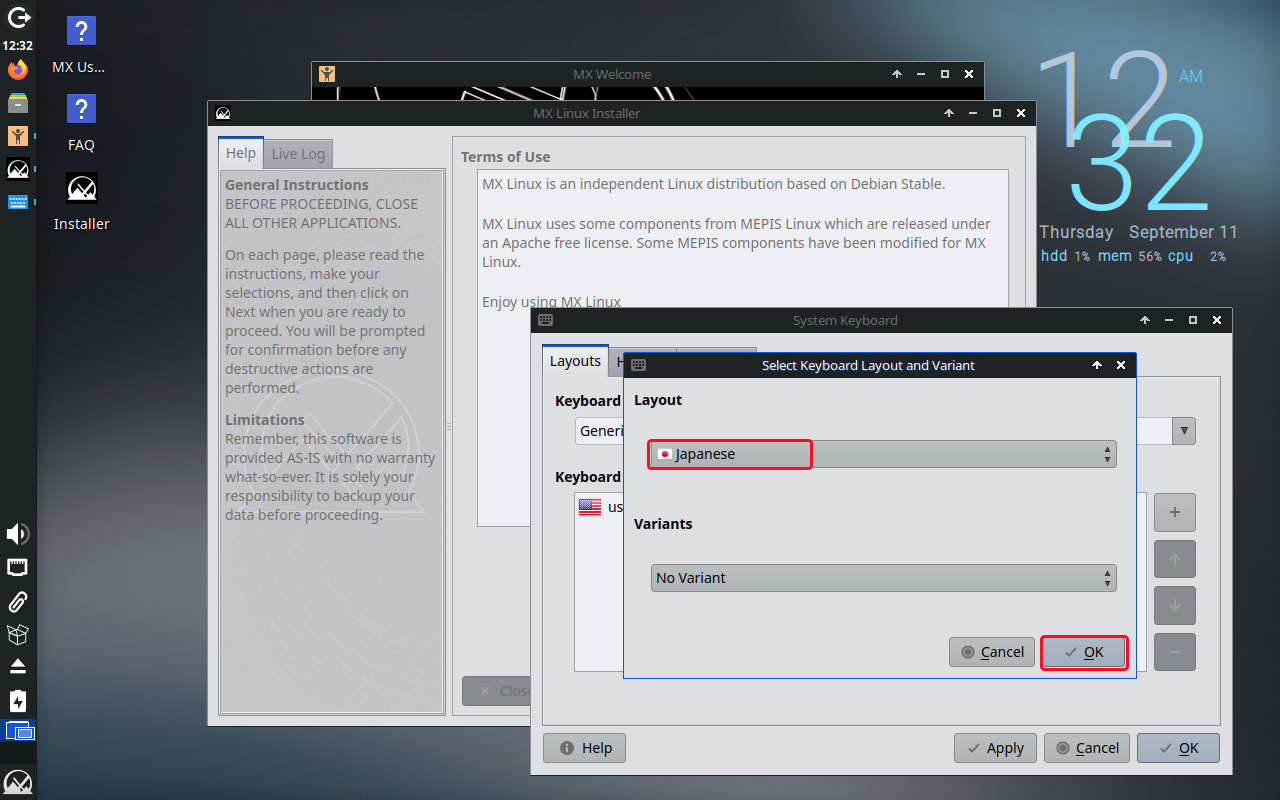Click the MX Welcome window title icon
Viewport: 1280px width, 800px height.
pos(327,74)
